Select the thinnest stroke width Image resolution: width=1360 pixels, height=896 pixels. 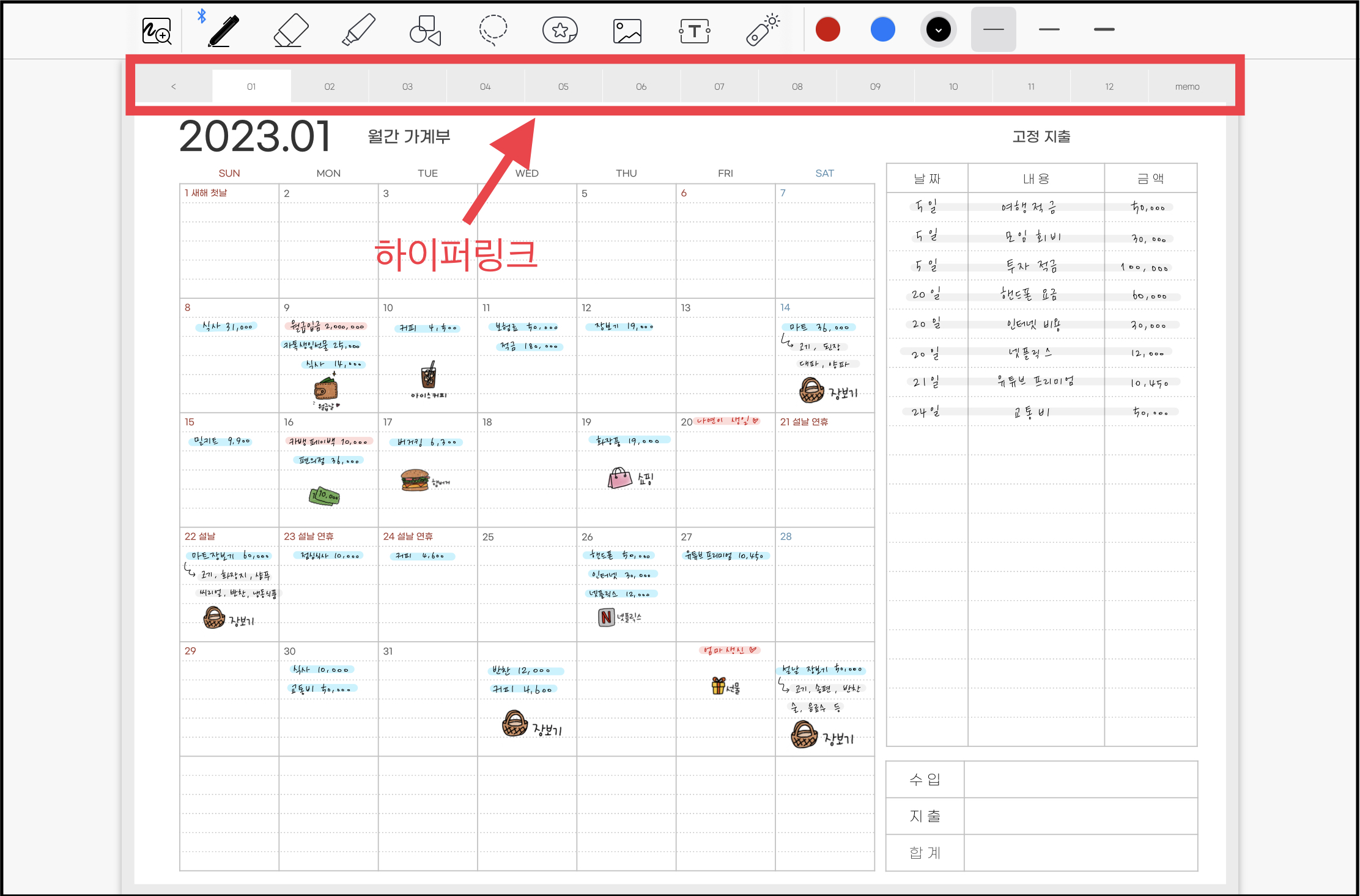(x=994, y=29)
